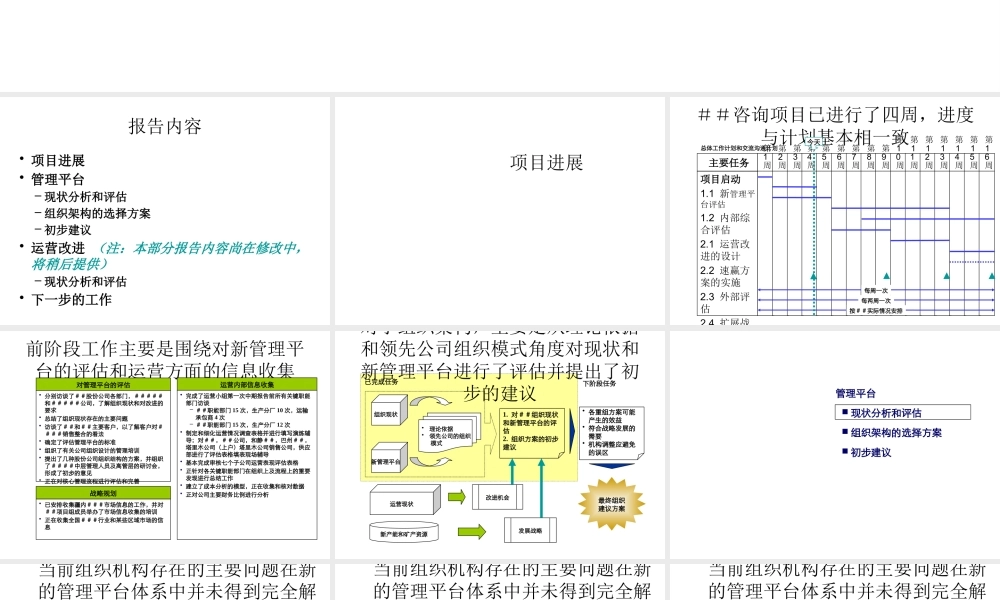
Task: Click the 管理平台 bullet in the 报告内容 slide
Action: [58, 179]
